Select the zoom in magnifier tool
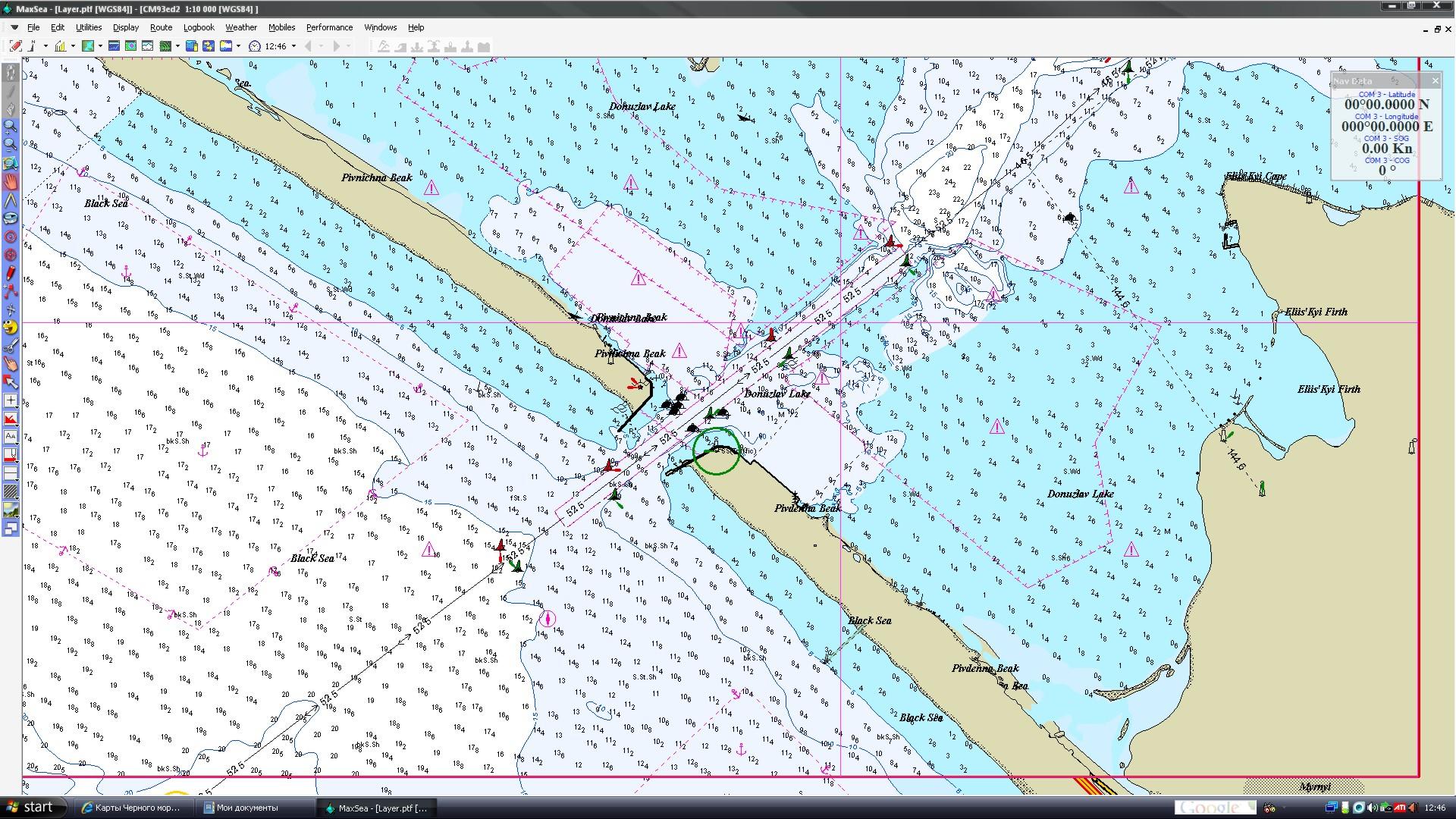The height and width of the screenshot is (819, 1456). point(11,126)
